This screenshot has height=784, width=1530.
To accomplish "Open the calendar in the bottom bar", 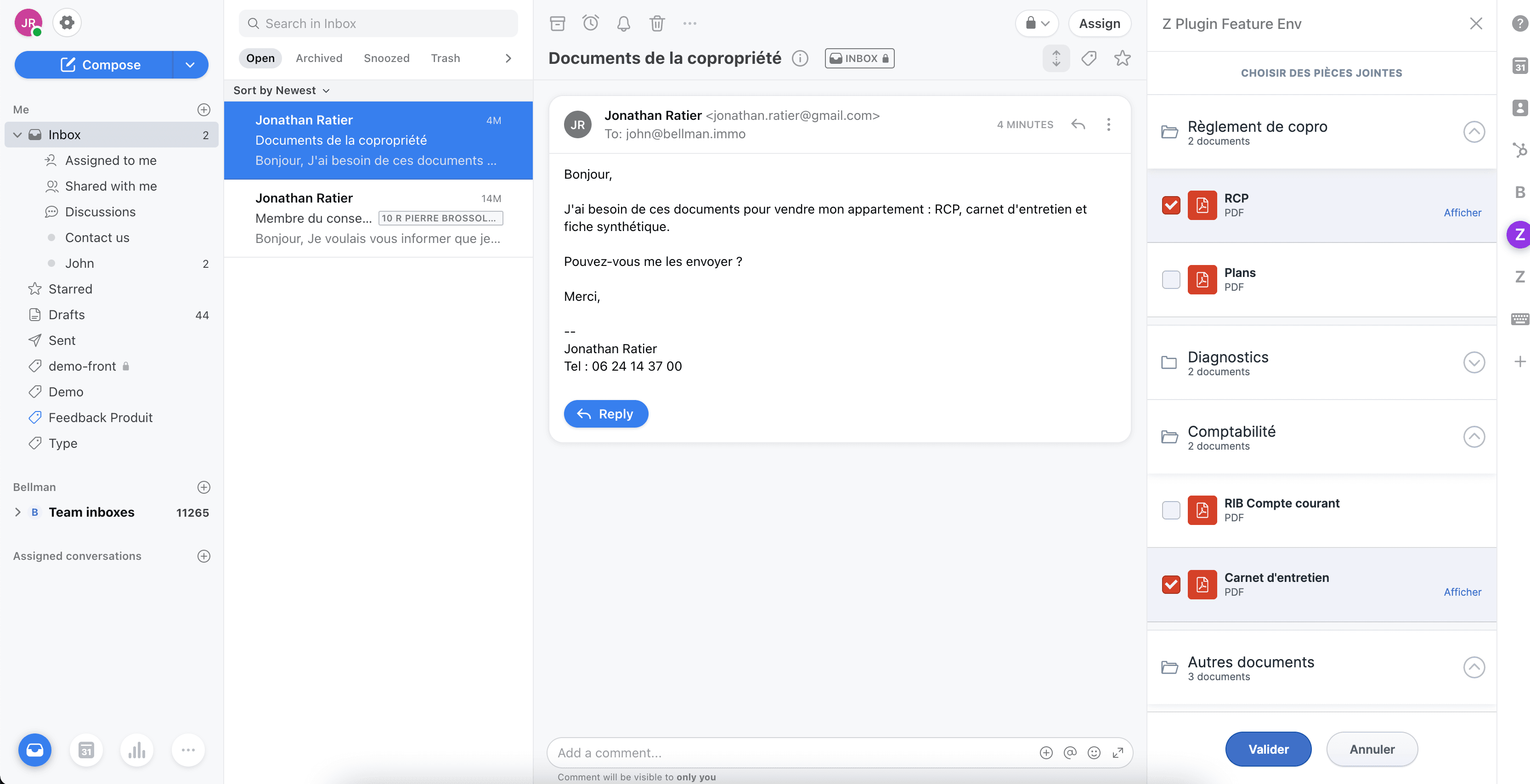I will point(86,750).
